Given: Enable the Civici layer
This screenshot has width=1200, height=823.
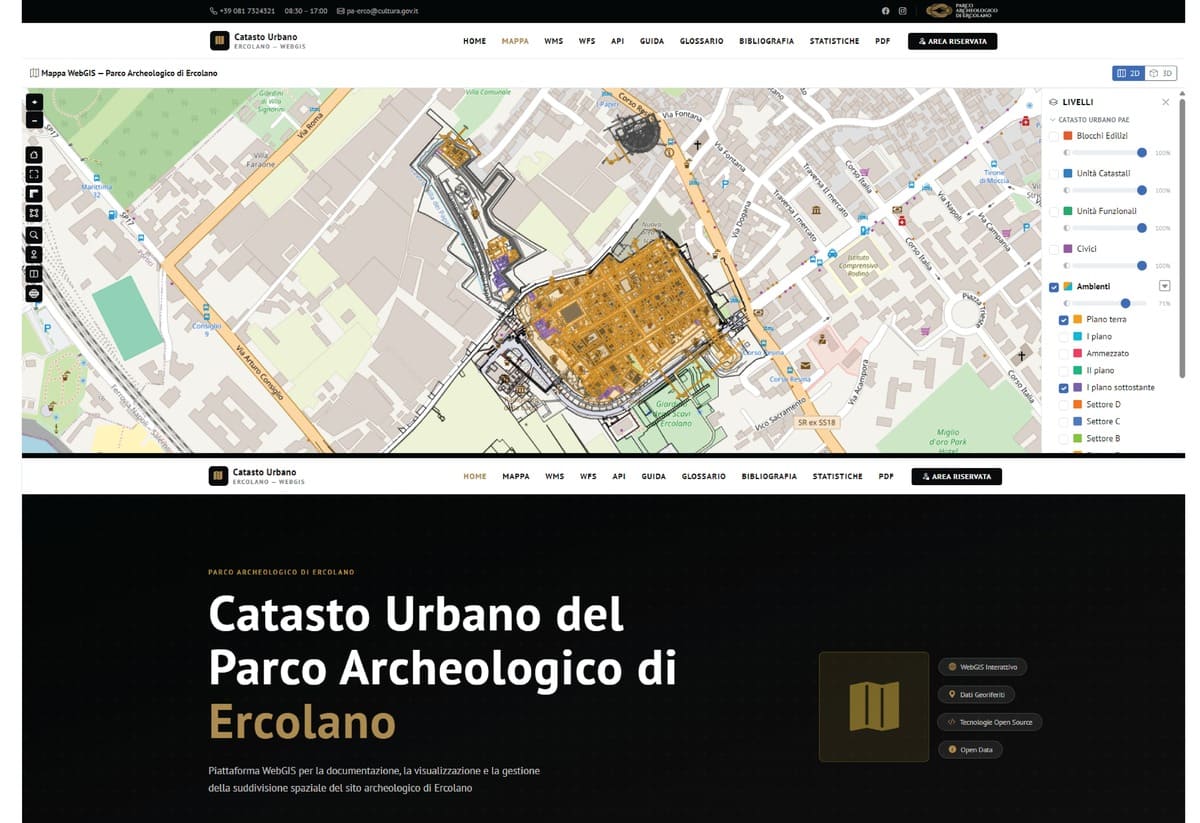Looking at the screenshot, I should point(1053,248).
